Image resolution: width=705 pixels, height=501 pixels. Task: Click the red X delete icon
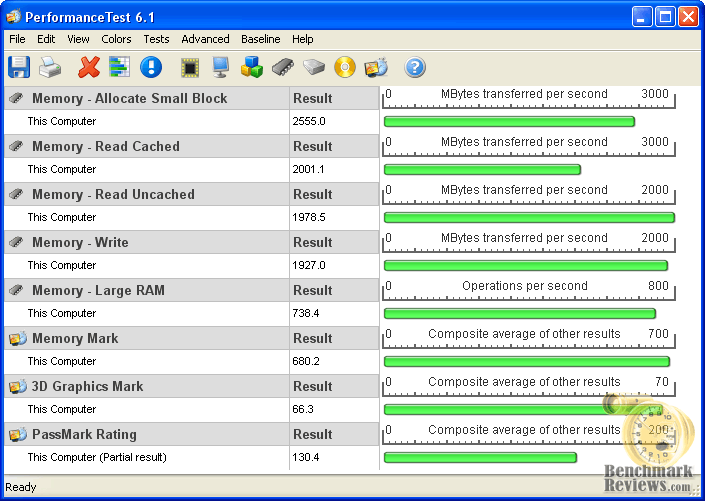tap(89, 67)
